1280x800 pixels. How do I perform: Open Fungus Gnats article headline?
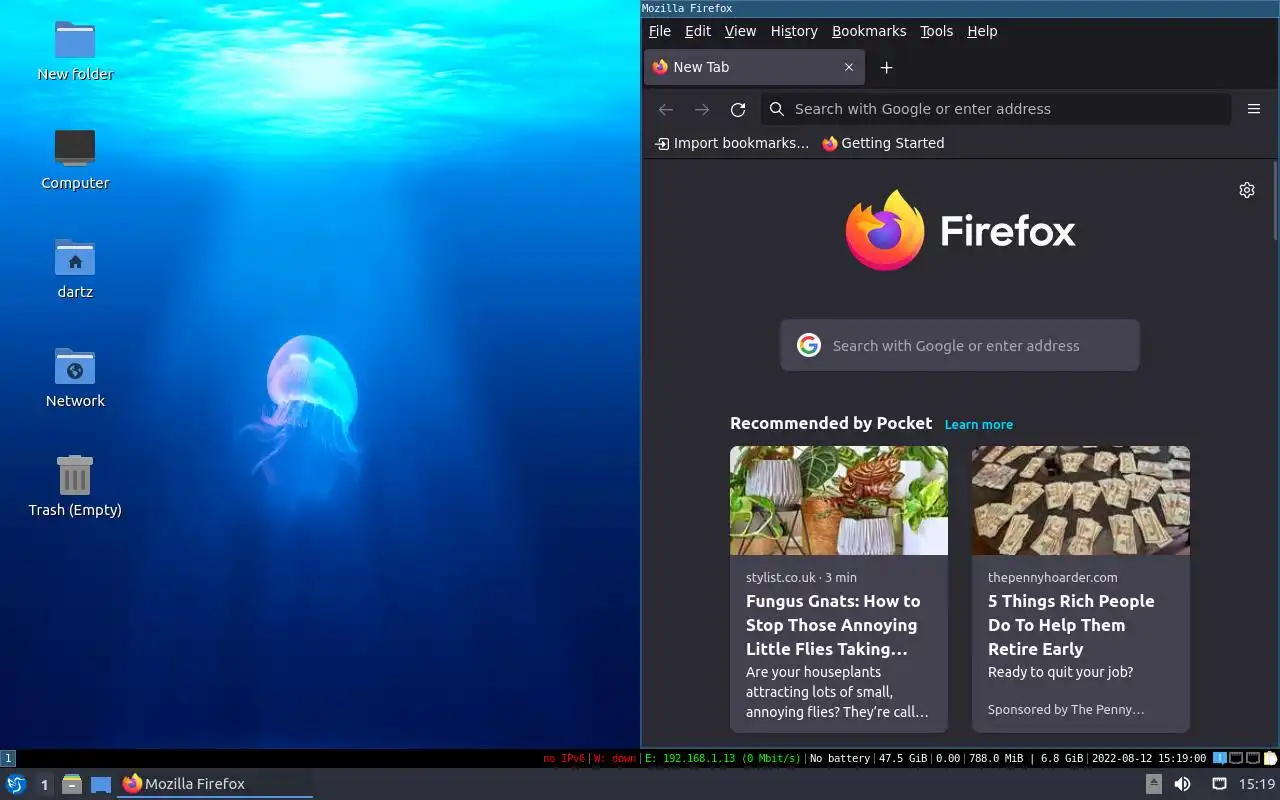(833, 625)
